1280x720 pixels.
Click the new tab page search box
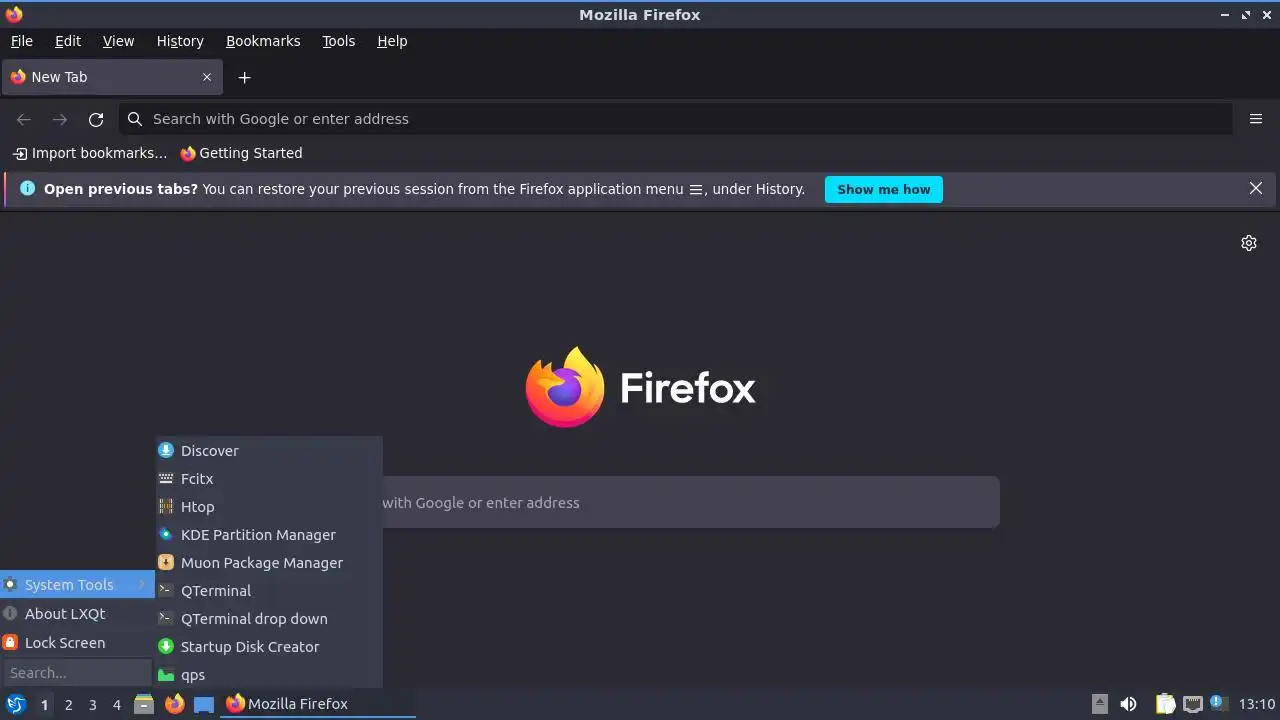tap(690, 502)
